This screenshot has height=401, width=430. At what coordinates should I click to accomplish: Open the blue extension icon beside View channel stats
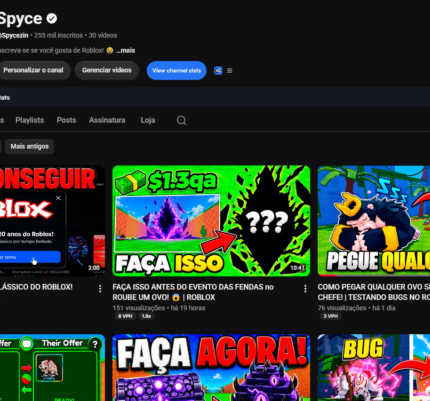click(218, 71)
